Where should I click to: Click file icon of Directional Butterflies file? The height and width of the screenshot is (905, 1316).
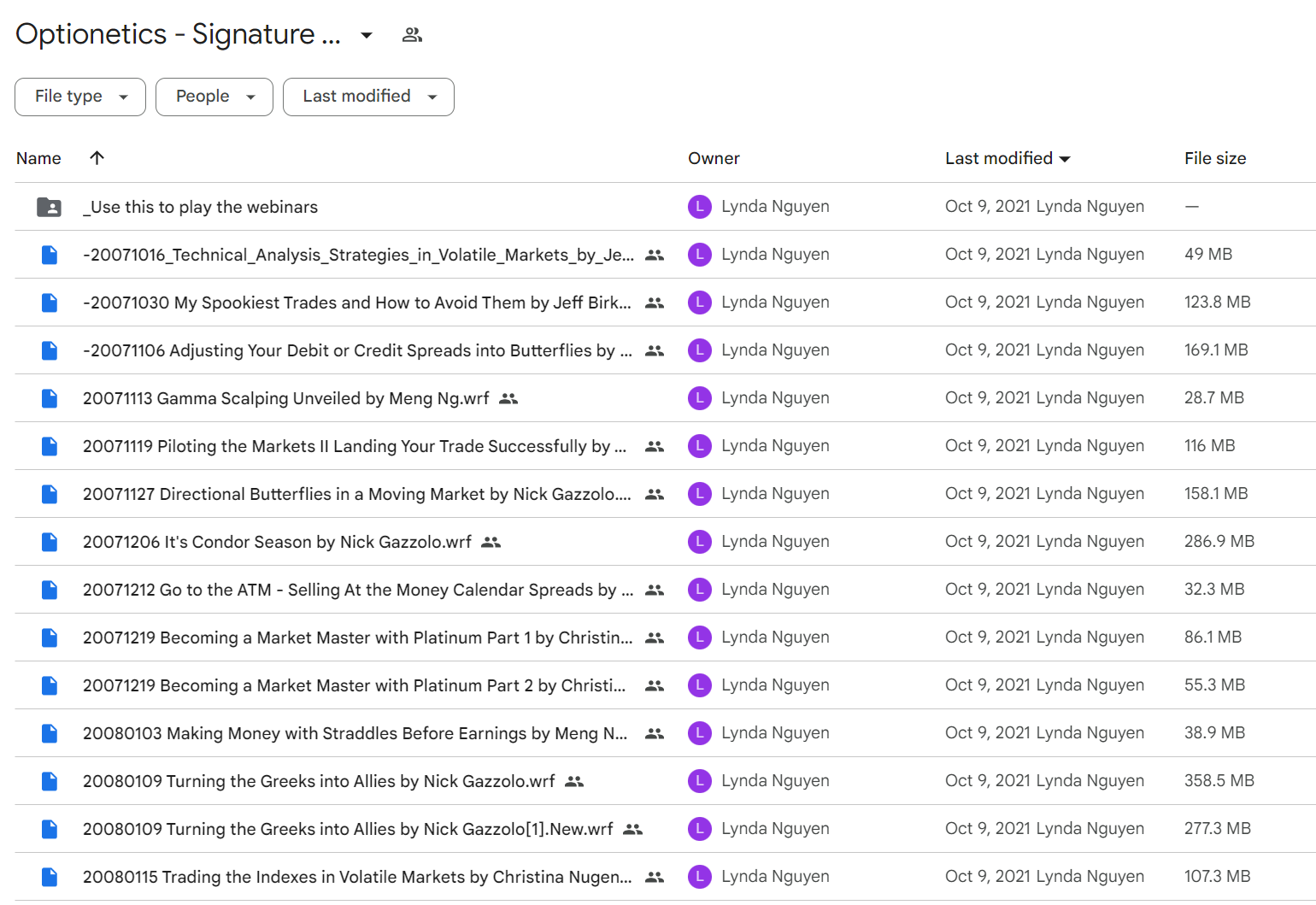pyautogui.click(x=50, y=494)
